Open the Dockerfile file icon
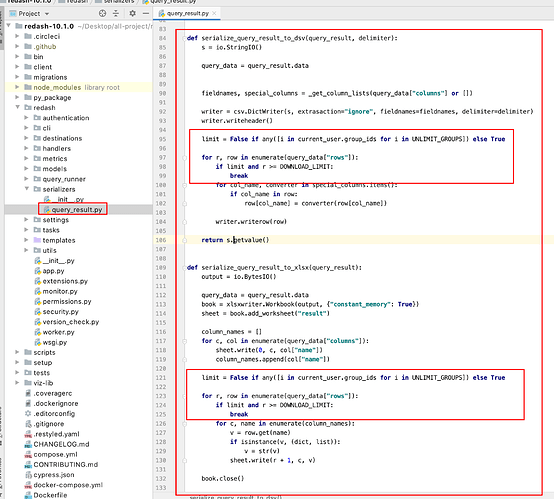554x499 pixels. click(28, 495)
